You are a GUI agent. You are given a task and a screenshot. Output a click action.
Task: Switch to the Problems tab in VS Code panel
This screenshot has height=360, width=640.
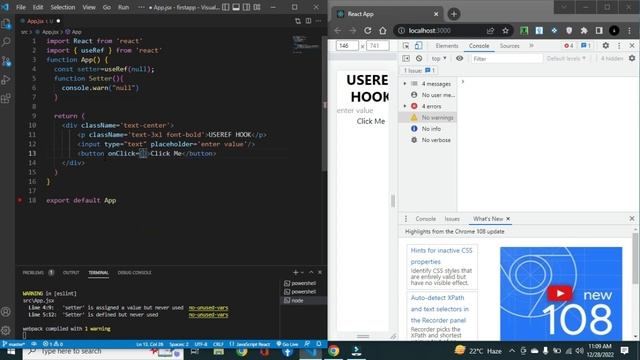click(x=33, y=272)
